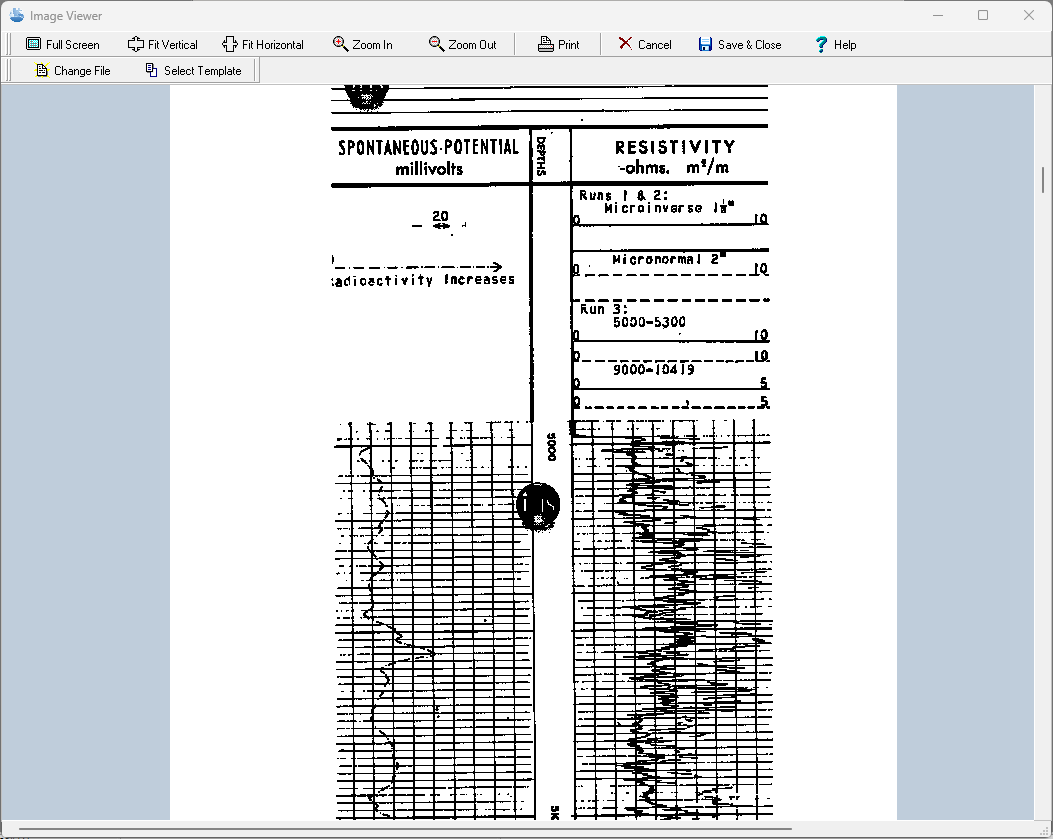Zoom in on the log image
Viewport: 1053px width, 839px height.
coord(341,44)
